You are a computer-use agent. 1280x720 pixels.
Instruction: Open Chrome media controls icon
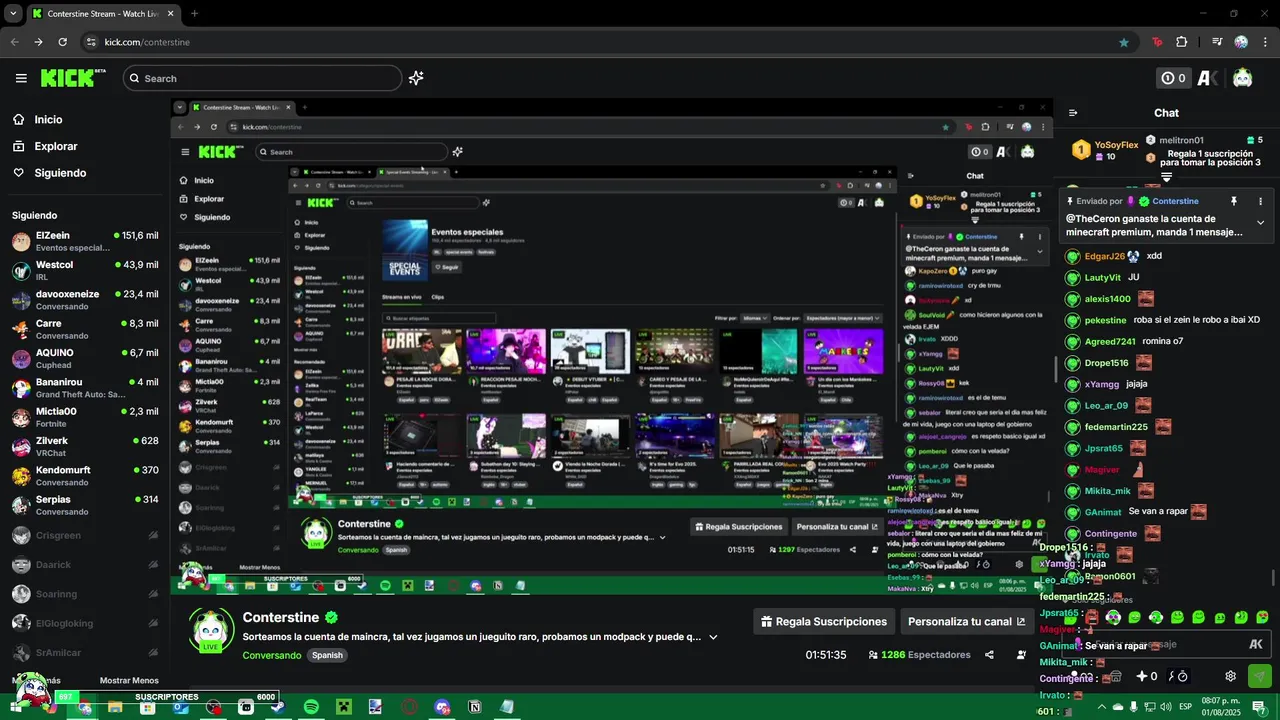[x=1217, y=42]
